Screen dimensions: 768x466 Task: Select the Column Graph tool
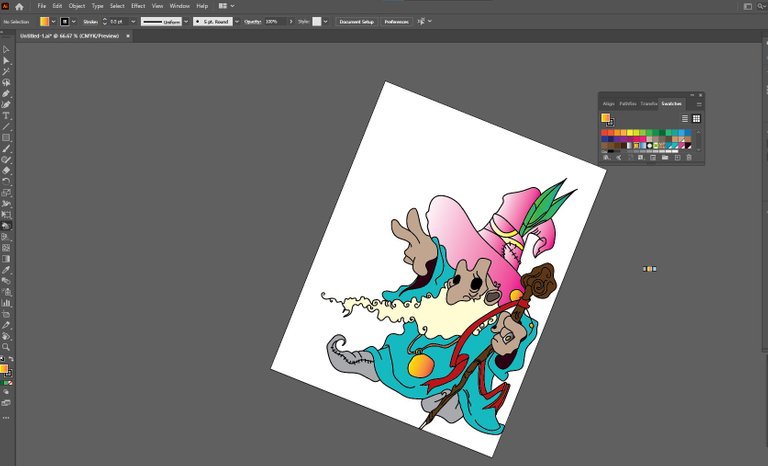tap(6, 303)
